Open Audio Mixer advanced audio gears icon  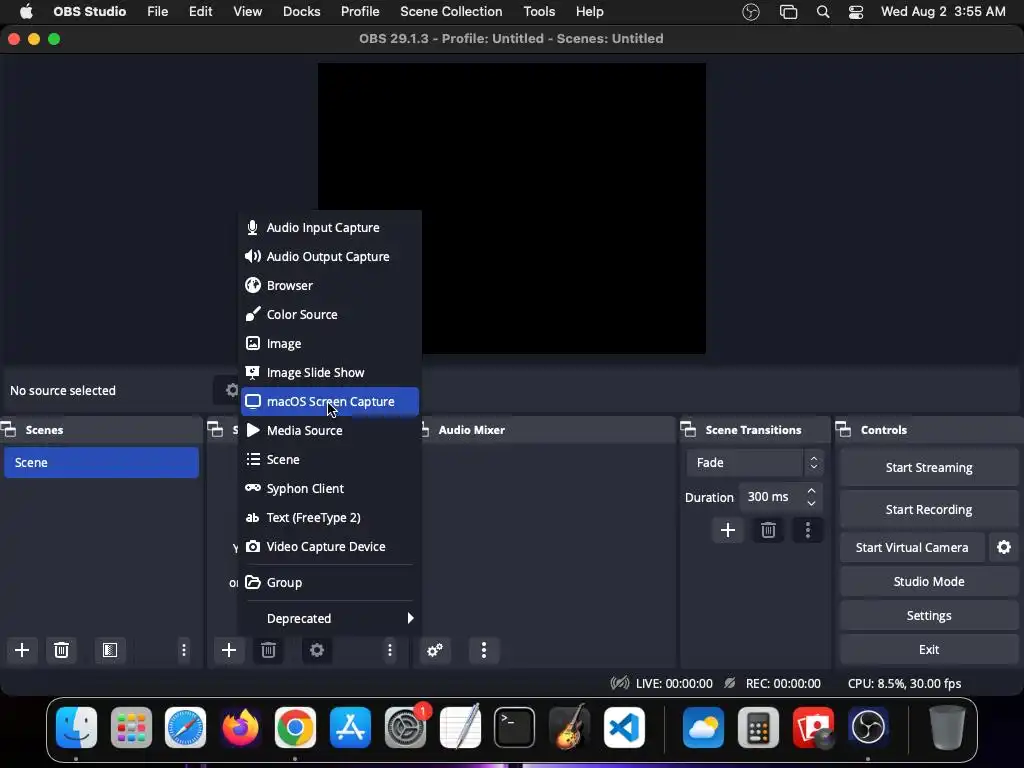click(435, 650)
